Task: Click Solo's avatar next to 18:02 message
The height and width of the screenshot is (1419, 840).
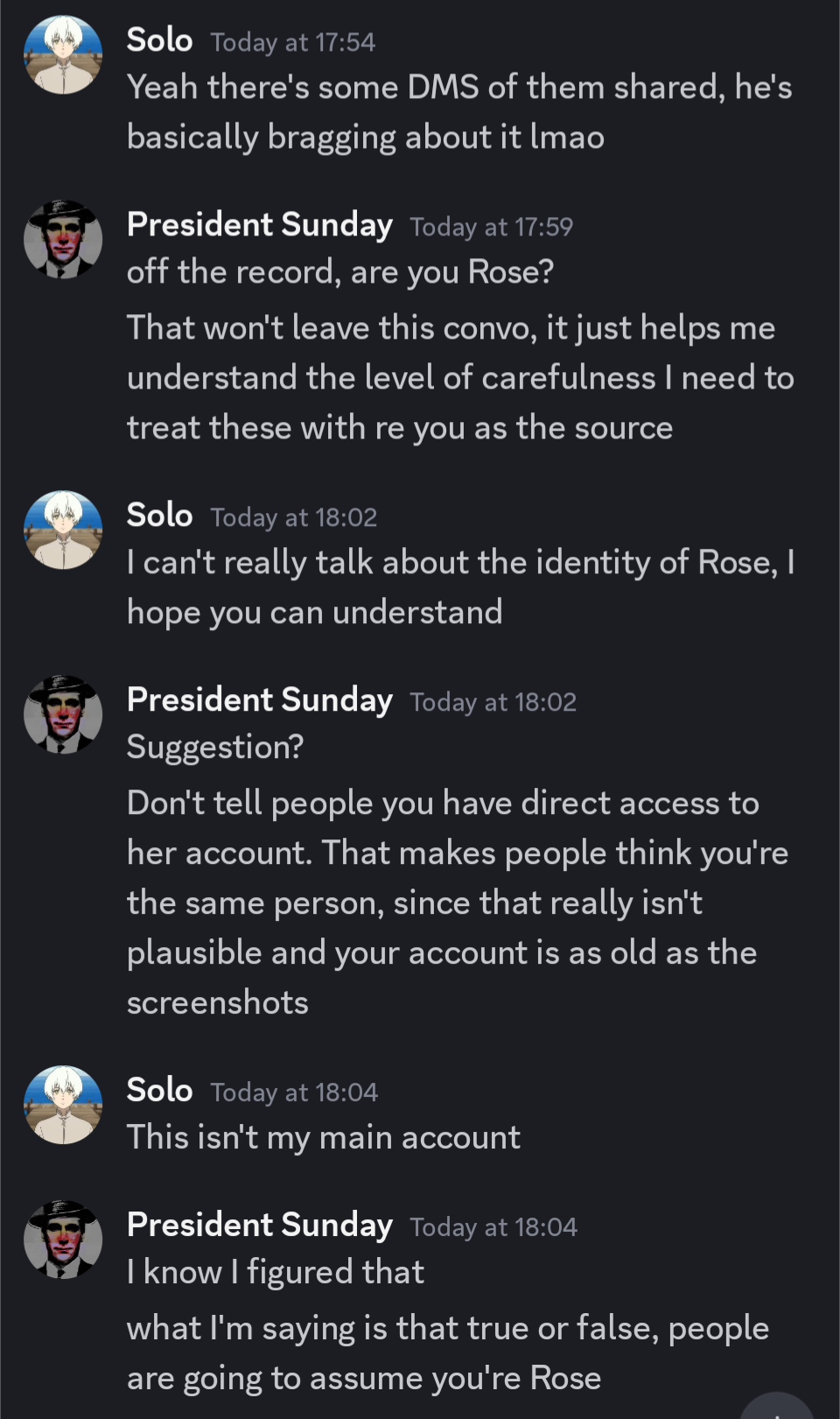Action: point(63,530)
